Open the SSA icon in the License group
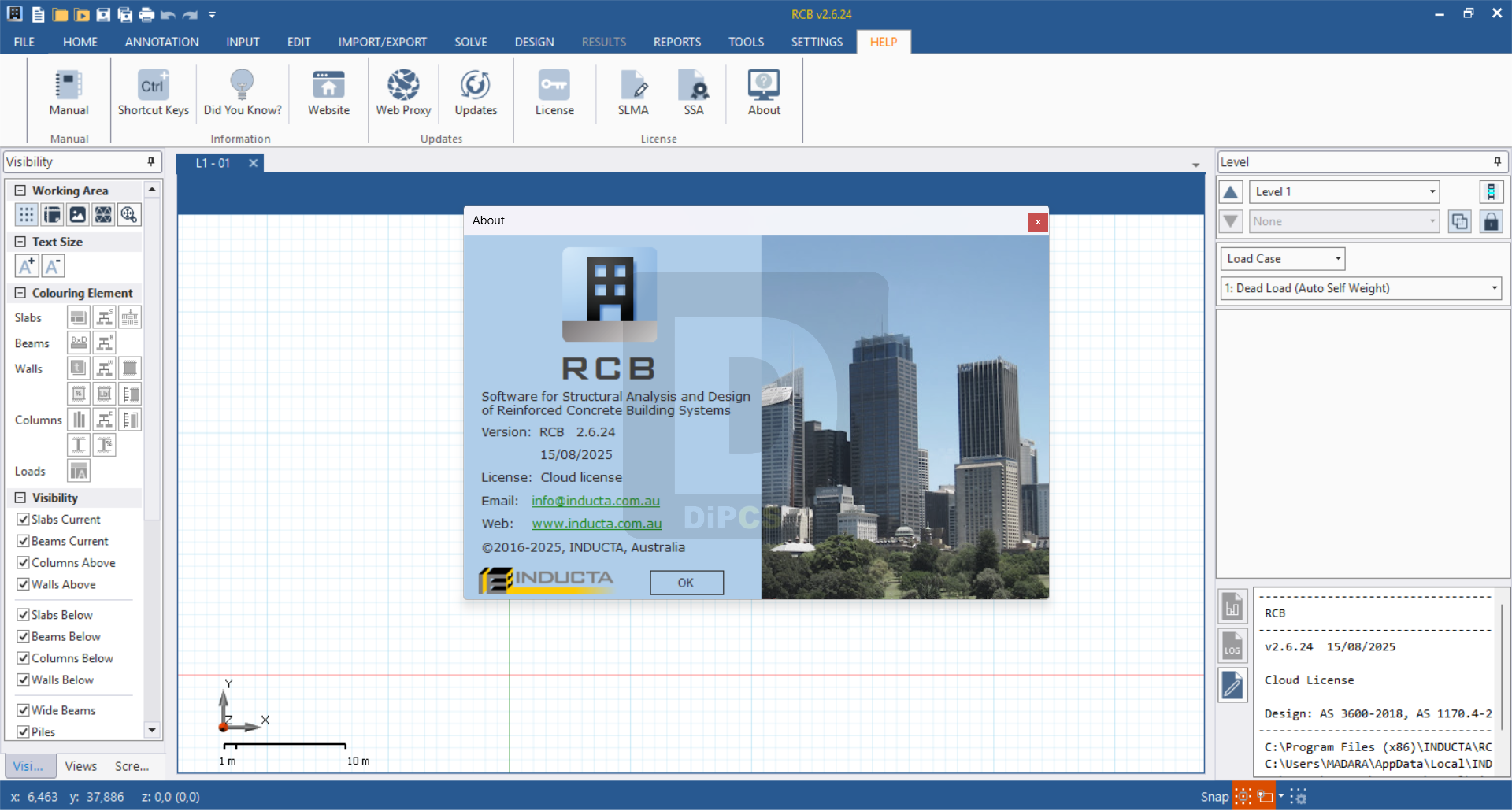This screenshot has width=1512, height=811. click(694, 93)
